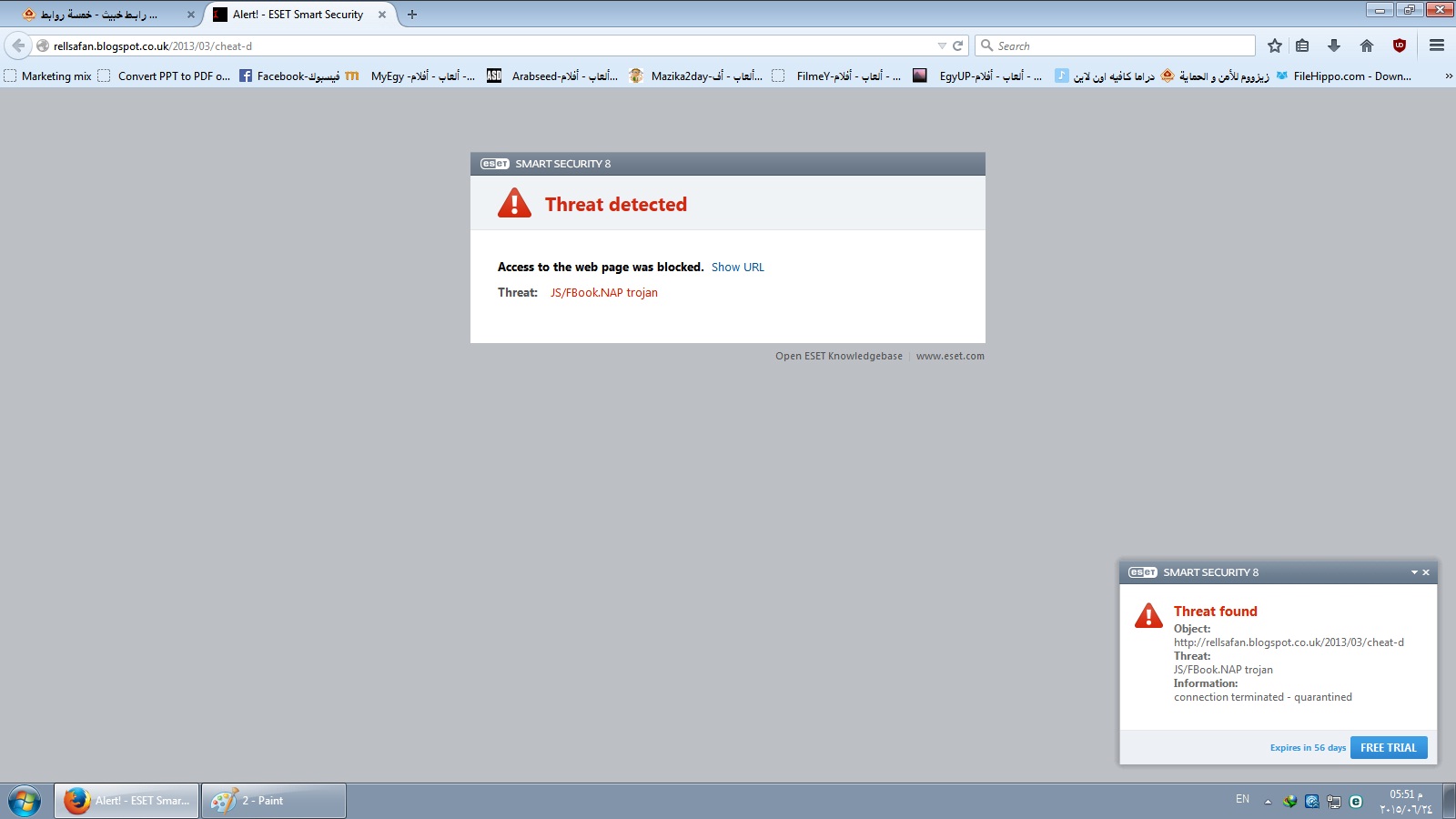Screen dimensions: 1456x819
Task: Minimize the Firefox window
Action: tap(1380, 10)
